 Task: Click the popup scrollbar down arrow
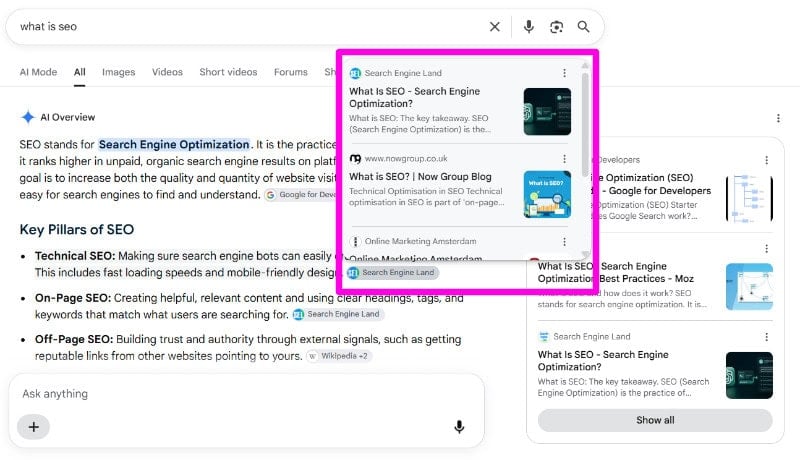pyautogui.click(x=585, y=254)
